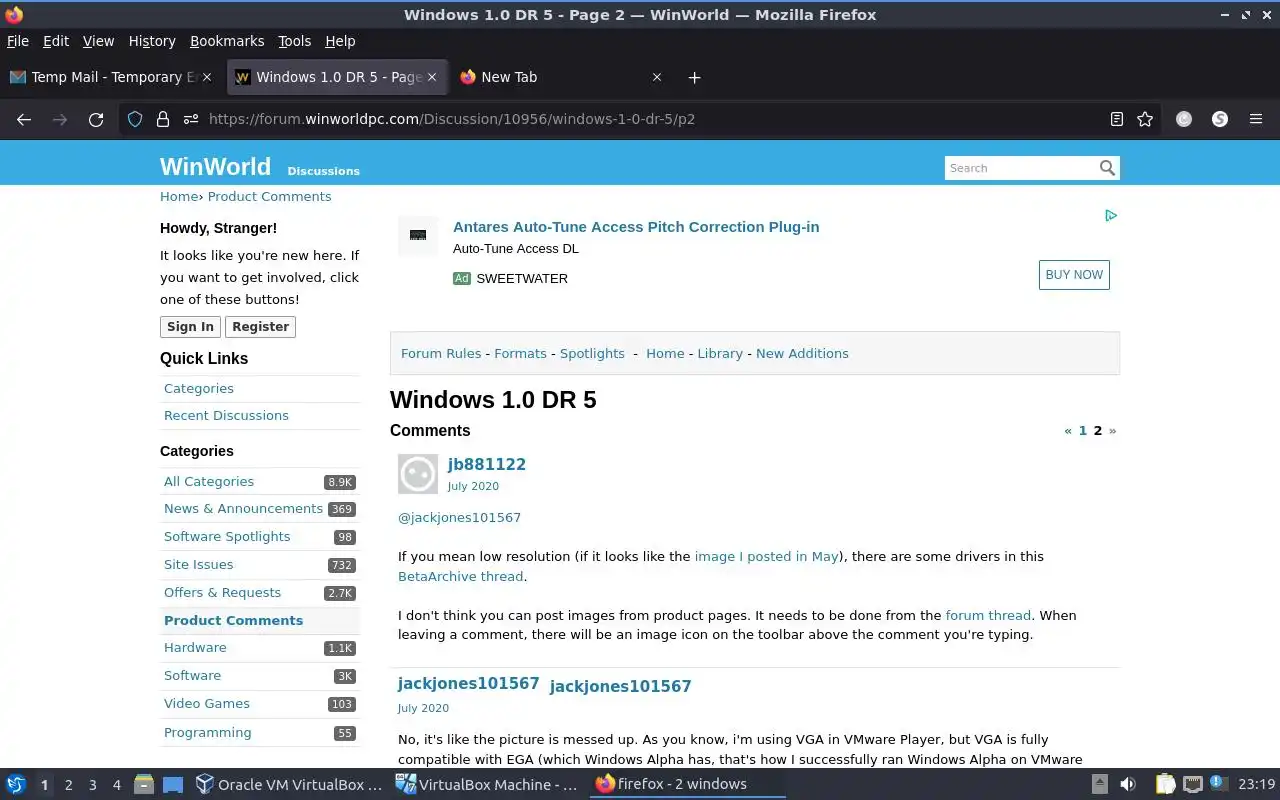
Task: Click the white S extension icon in toolbar
Action: 1220,119
